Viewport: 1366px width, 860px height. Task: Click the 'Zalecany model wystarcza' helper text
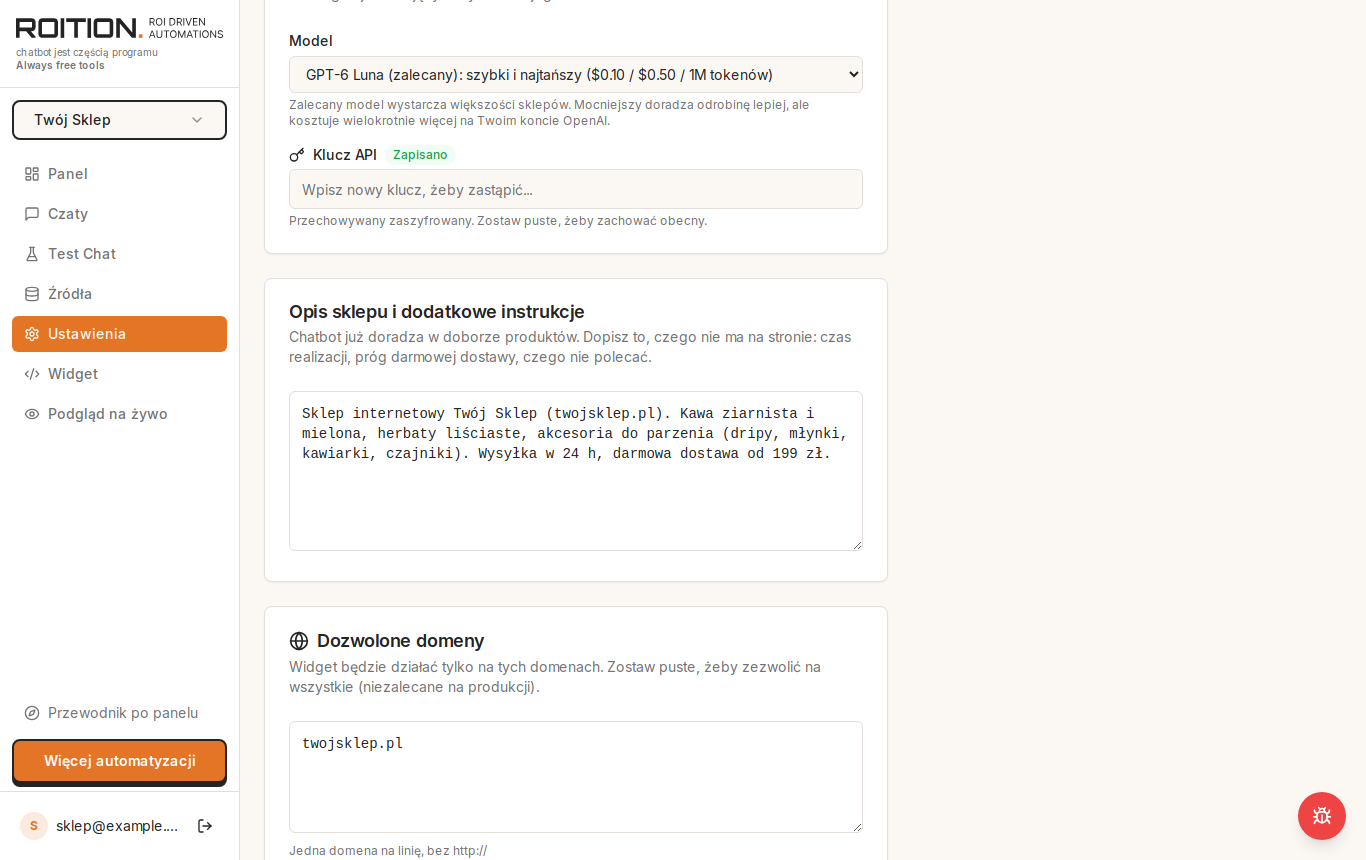[x=549, y=113]
